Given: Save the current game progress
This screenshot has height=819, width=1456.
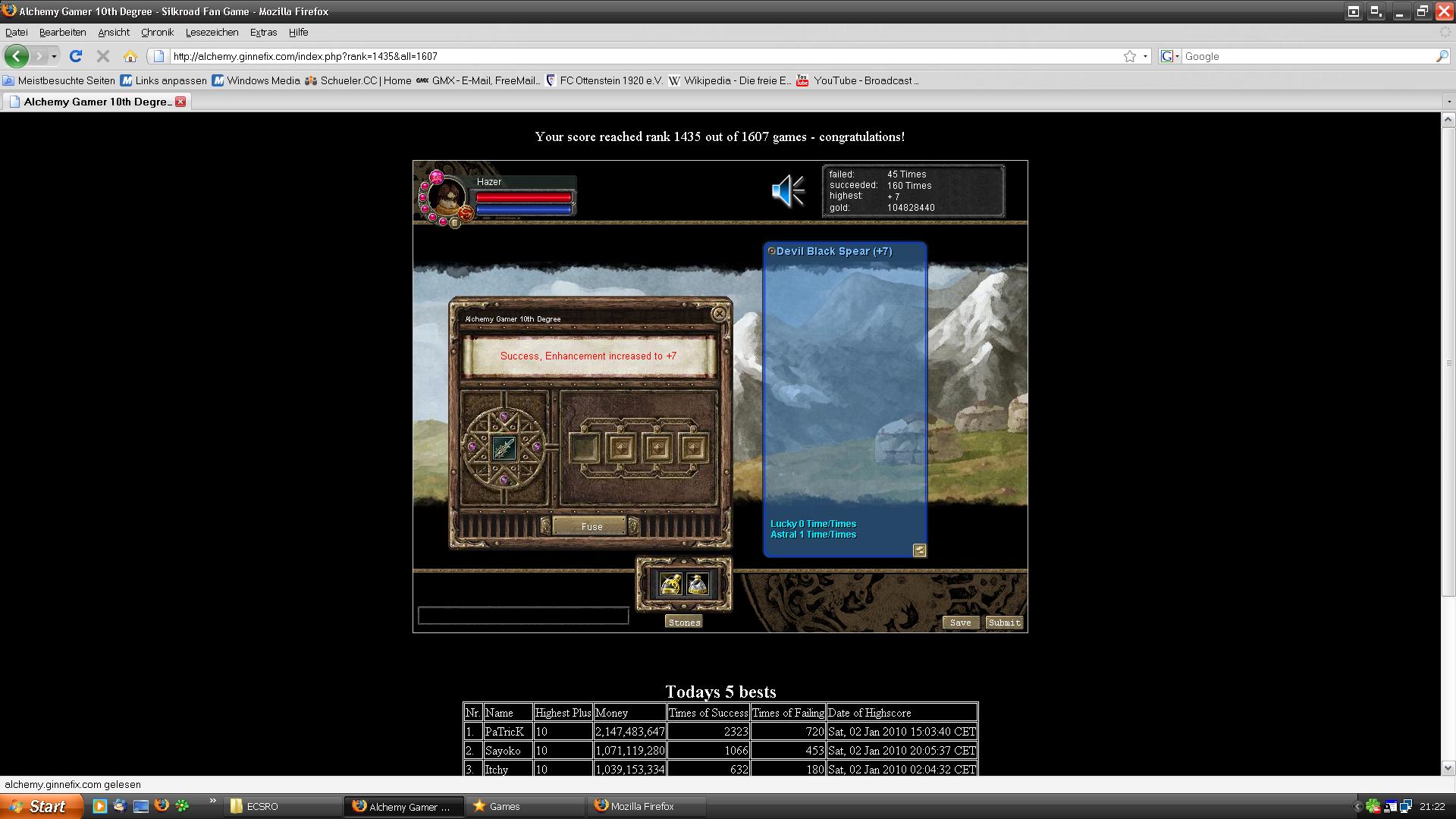Looking at the screenshot, I should tap(960, 623).
